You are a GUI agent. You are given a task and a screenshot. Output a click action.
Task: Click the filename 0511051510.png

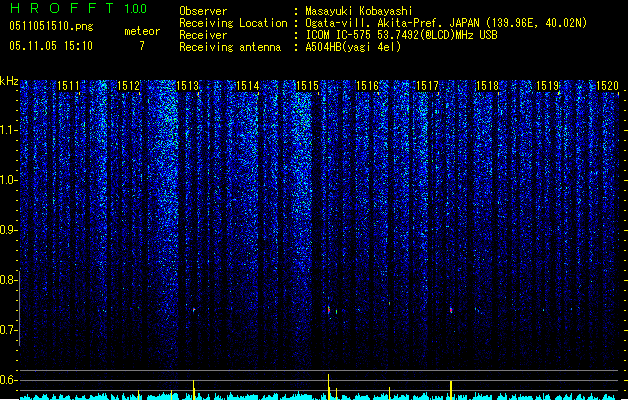click(51, 27)
